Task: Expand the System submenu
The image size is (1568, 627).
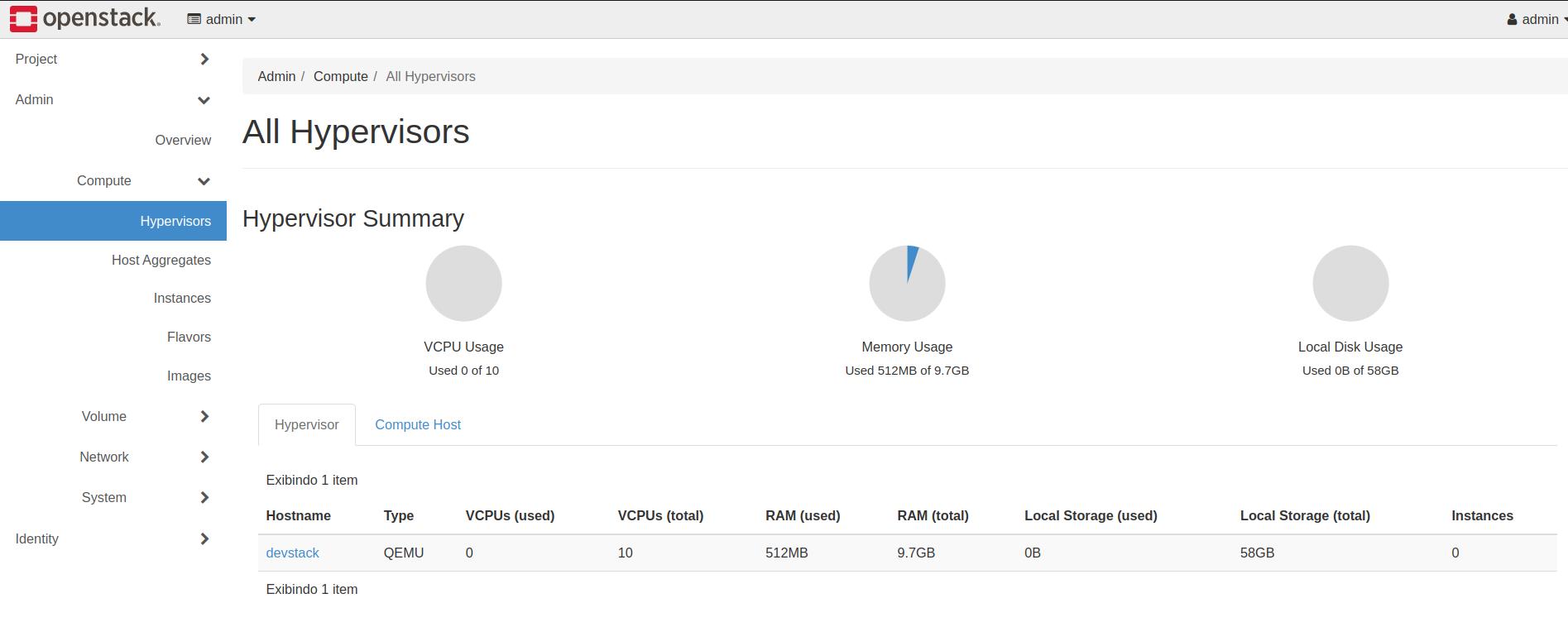Action: (143, 498)
